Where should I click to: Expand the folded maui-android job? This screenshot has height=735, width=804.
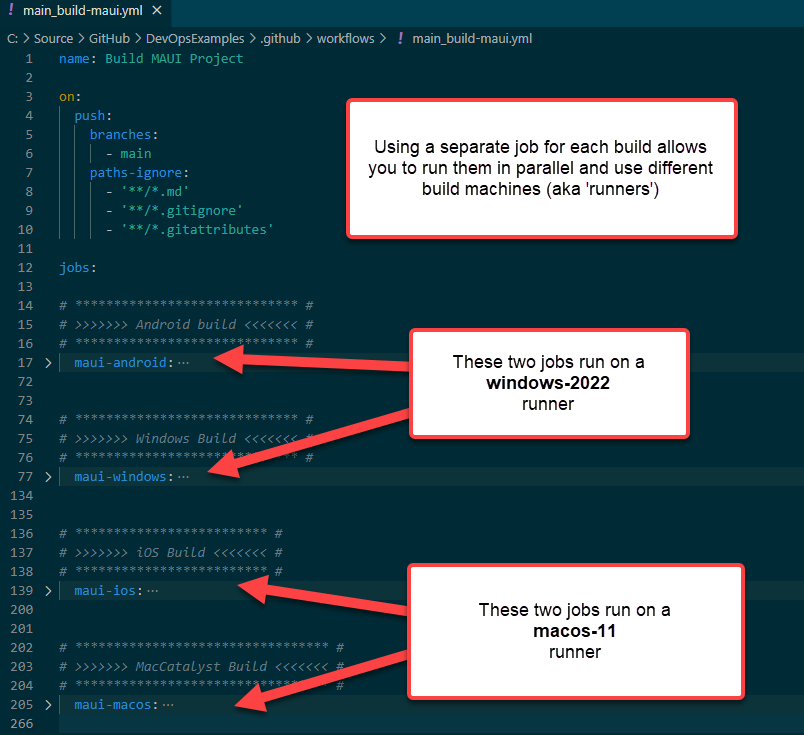coord(48,363)
